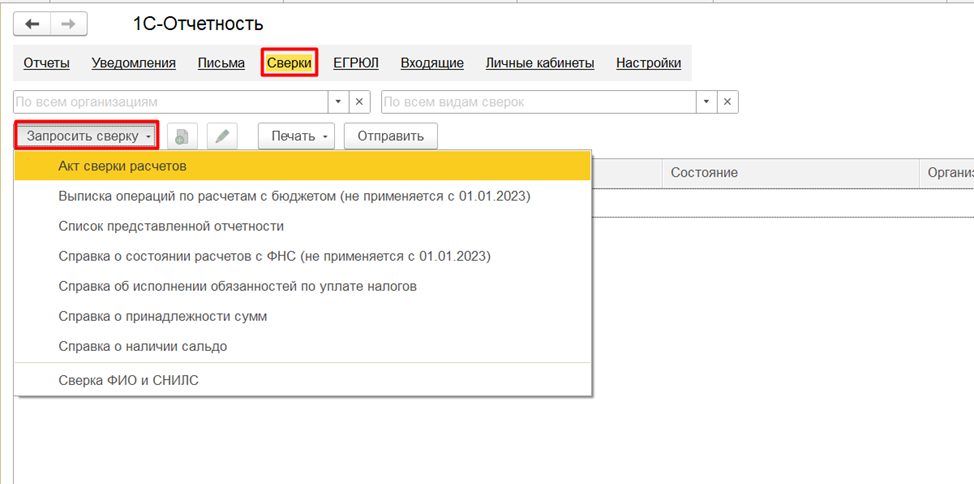The image size is (974, 484).
Task: Select Справка об исполнении обязанностей по уплате налогов
Action: [x=303, y=286]
